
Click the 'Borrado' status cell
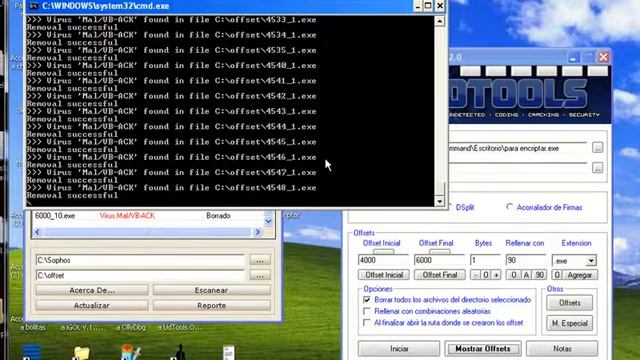218,216
